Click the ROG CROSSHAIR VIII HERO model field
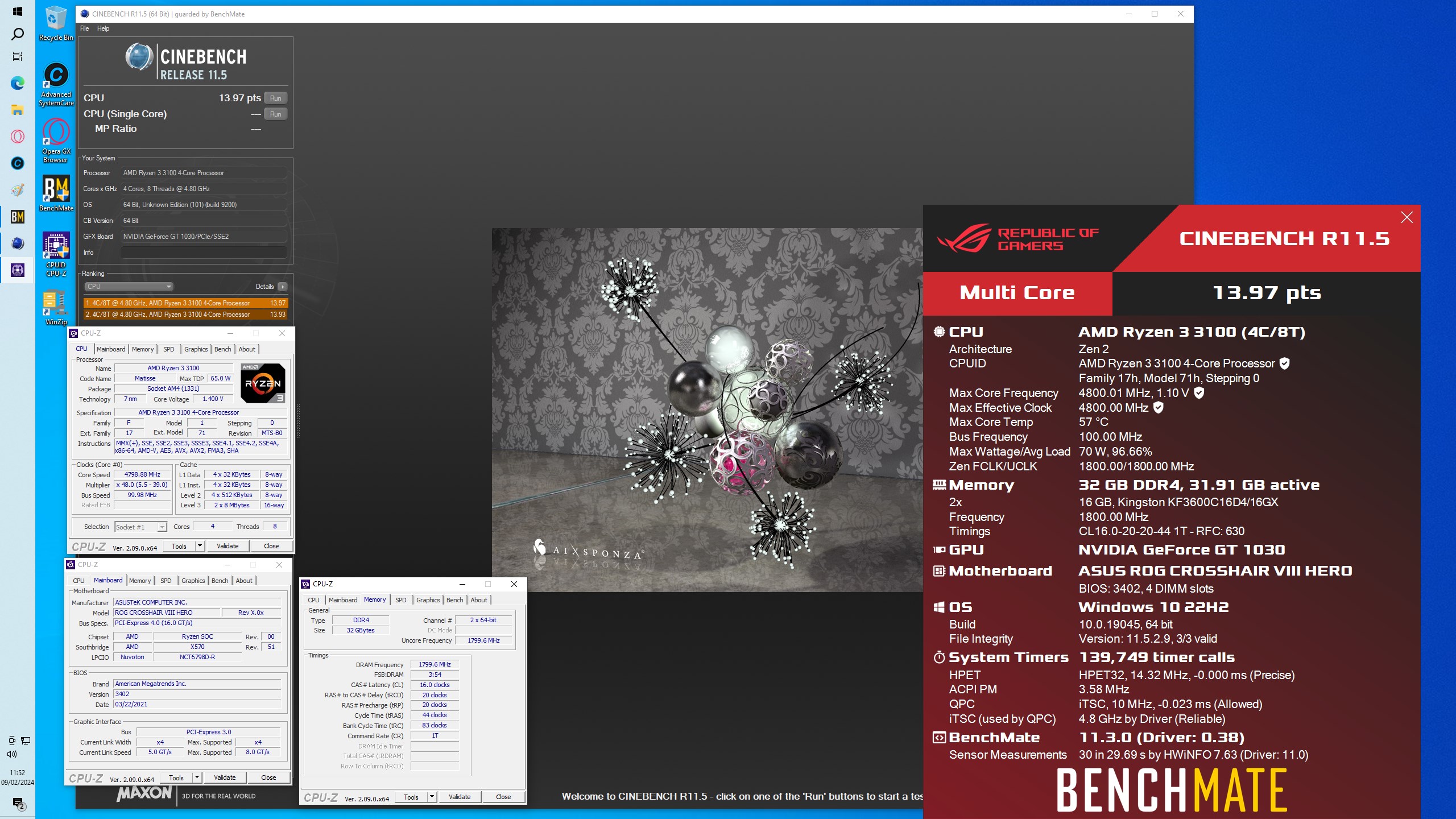Screen dimensions: 1456x819 [167, 613]
